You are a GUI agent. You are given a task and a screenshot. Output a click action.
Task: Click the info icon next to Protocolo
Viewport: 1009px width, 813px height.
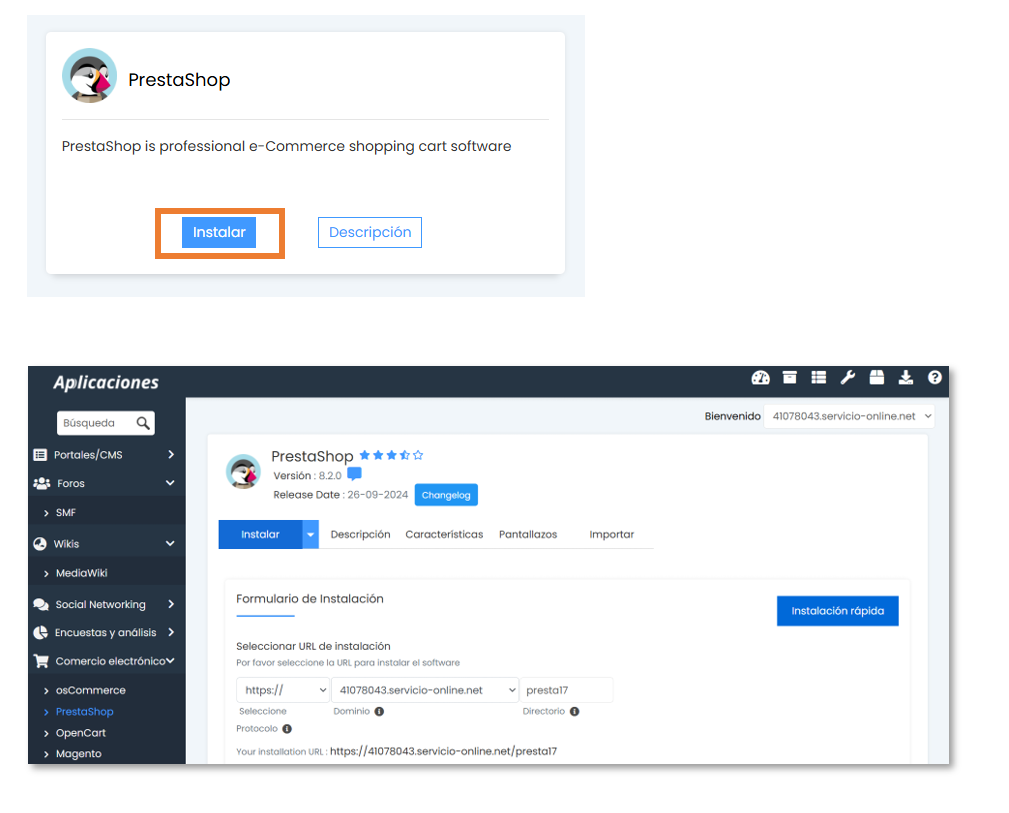pos(287,729)
